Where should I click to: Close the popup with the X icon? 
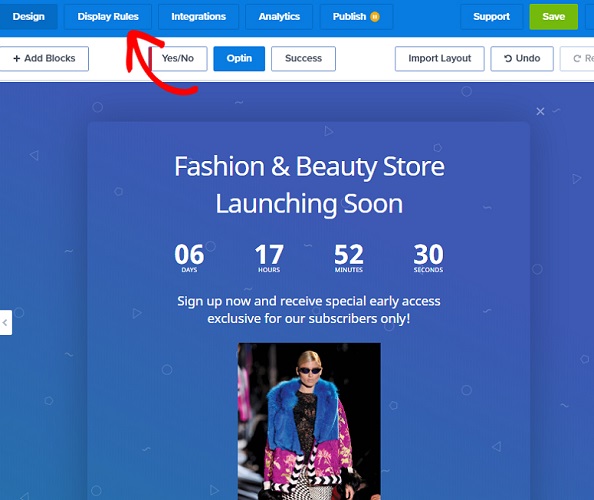[x=540, y=111]
